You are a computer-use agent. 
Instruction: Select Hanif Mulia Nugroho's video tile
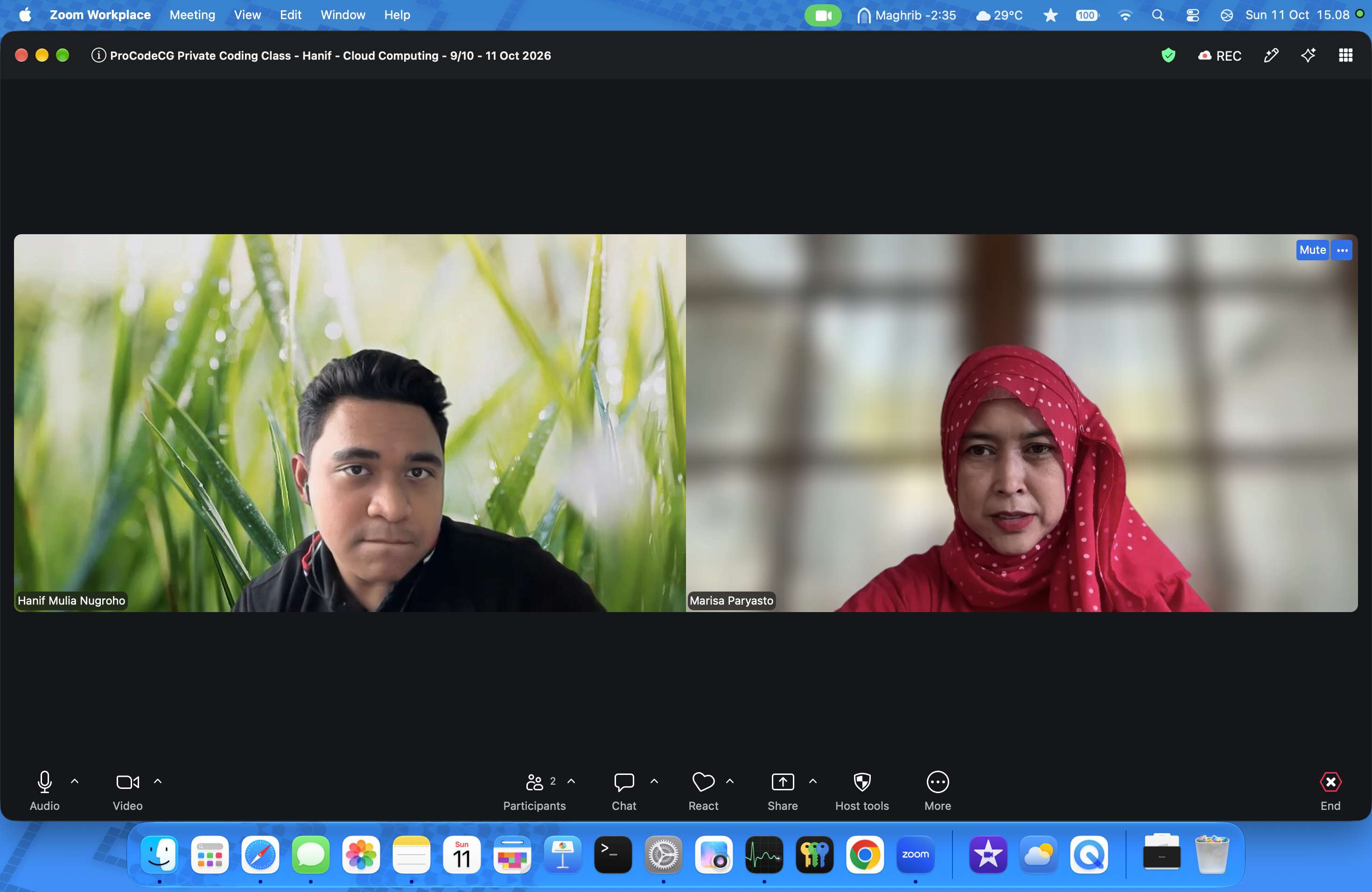pyautogui.click(x=350, y=423)
